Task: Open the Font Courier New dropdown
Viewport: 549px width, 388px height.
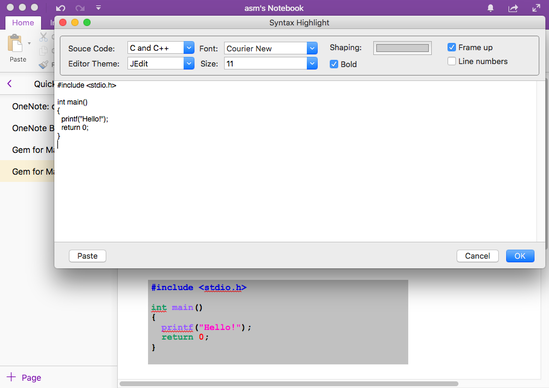Action: (x=312, y=48)
